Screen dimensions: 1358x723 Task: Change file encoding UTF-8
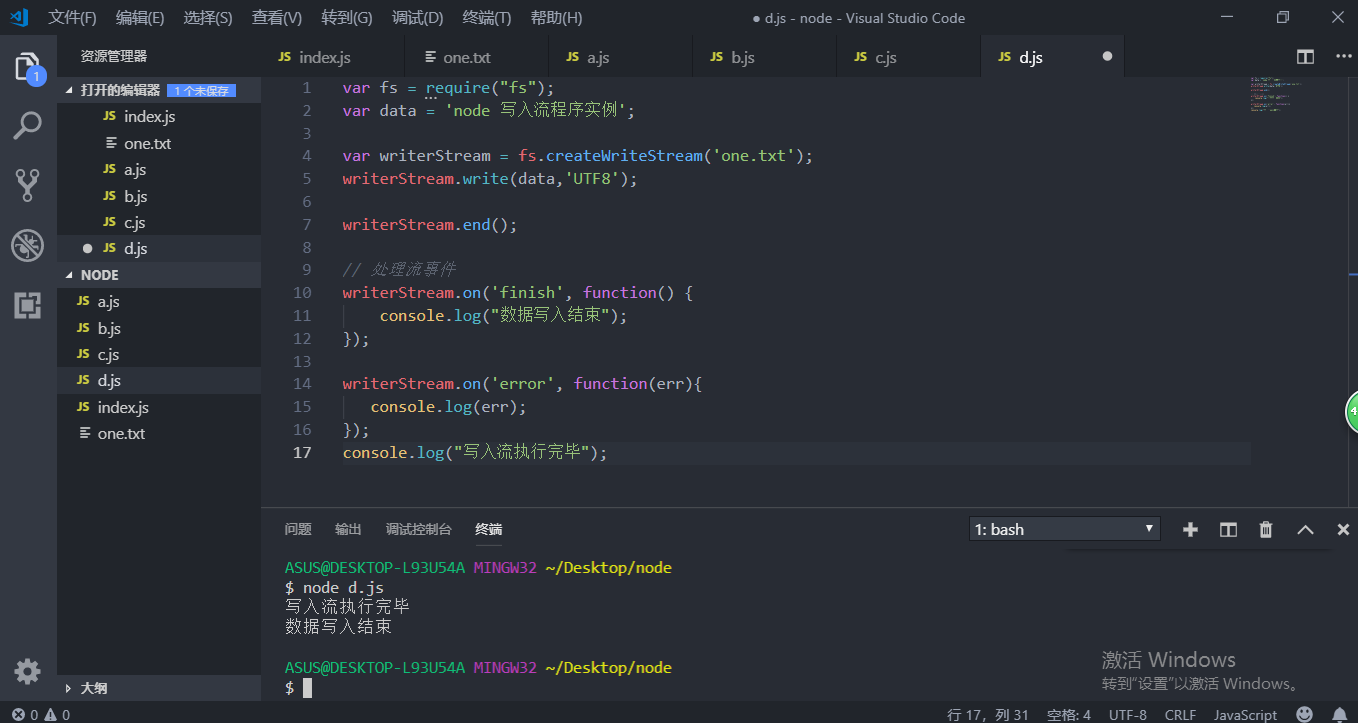[x=1128, y=715]
